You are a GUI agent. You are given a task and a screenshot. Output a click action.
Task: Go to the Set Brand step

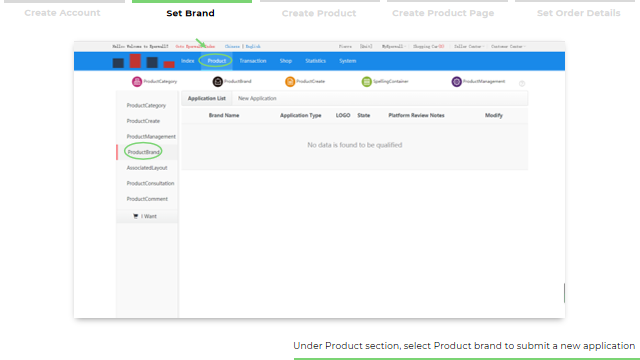pos(190,13)
